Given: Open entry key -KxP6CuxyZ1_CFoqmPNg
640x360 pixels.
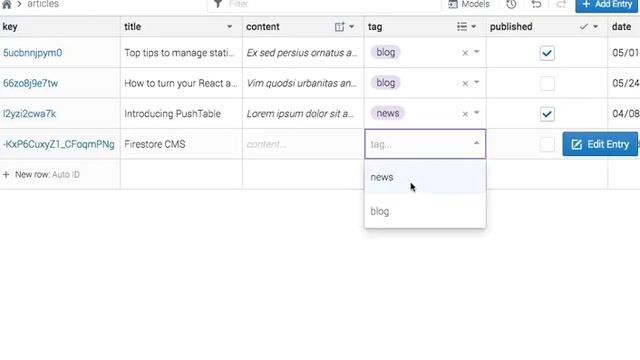Looking at the screenshot, I should 59,144.
